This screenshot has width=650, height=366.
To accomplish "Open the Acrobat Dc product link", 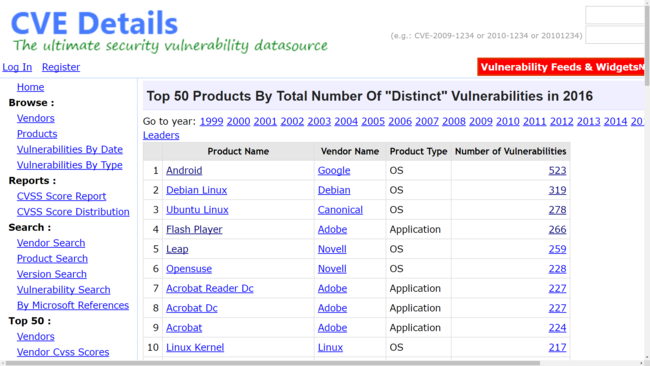I will click(192, 308).
